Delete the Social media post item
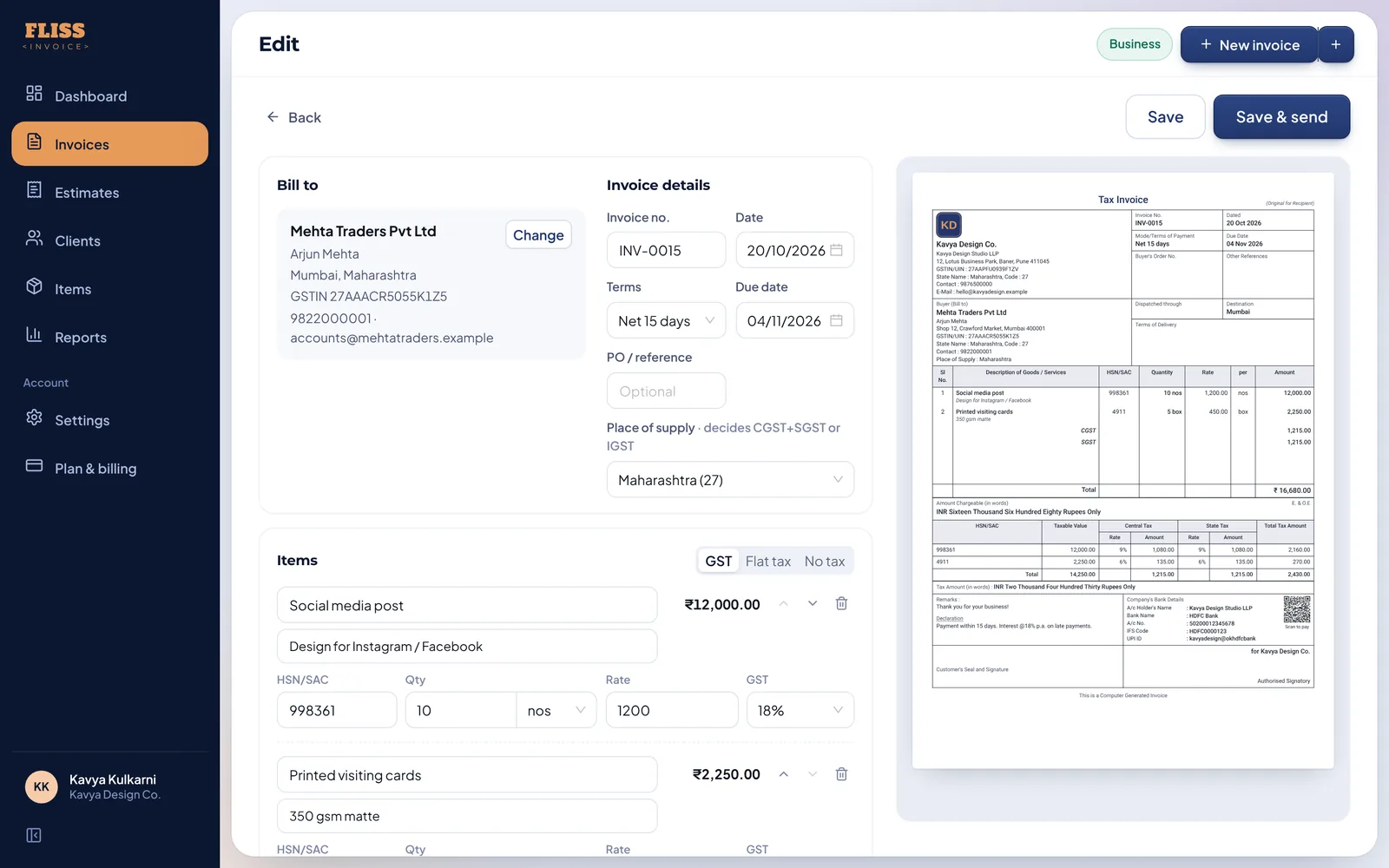The image size is (1389, 868). pyautogui.click(x=841, y=603)
